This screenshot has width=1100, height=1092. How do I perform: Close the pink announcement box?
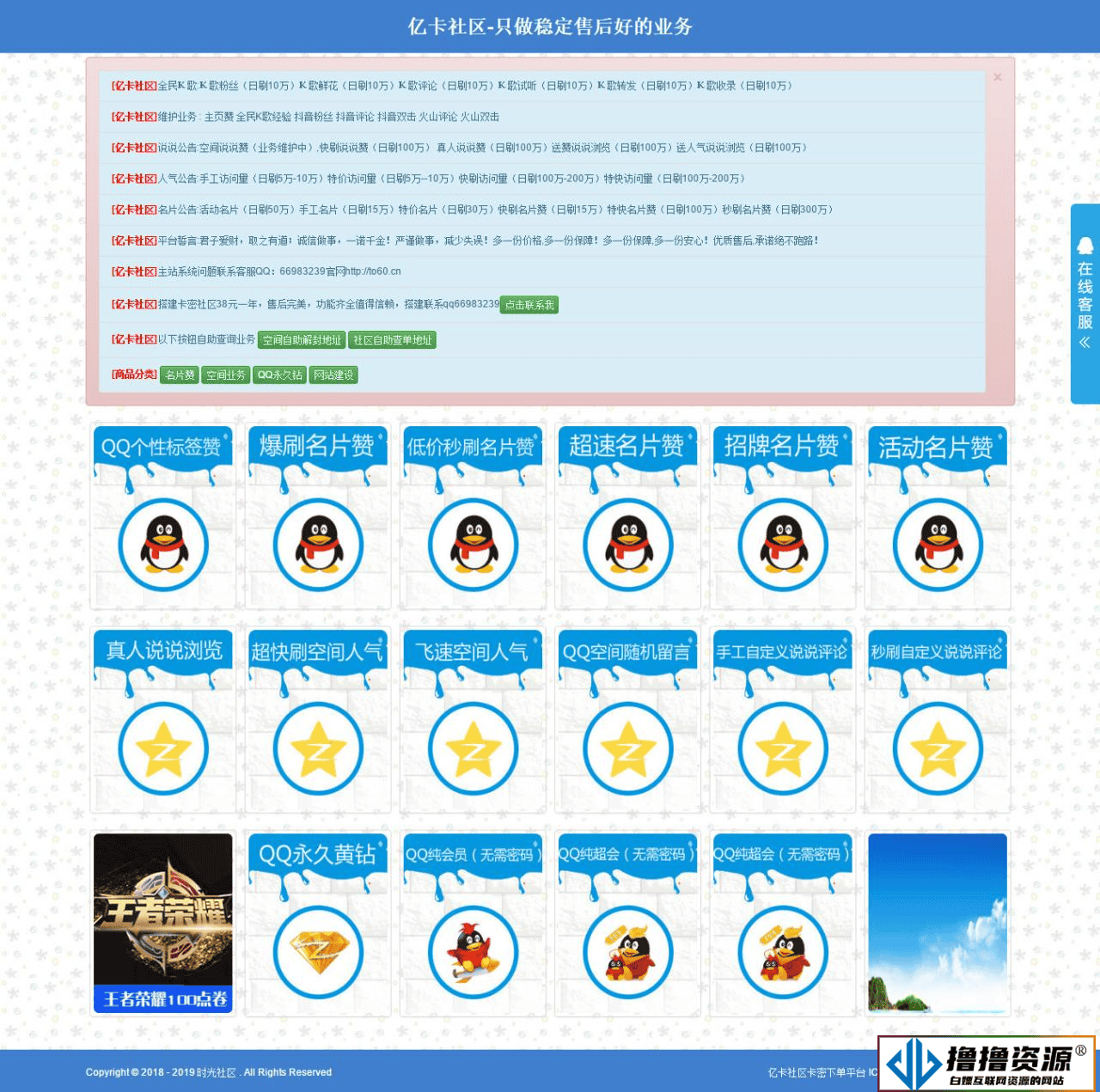click(998, 77)
